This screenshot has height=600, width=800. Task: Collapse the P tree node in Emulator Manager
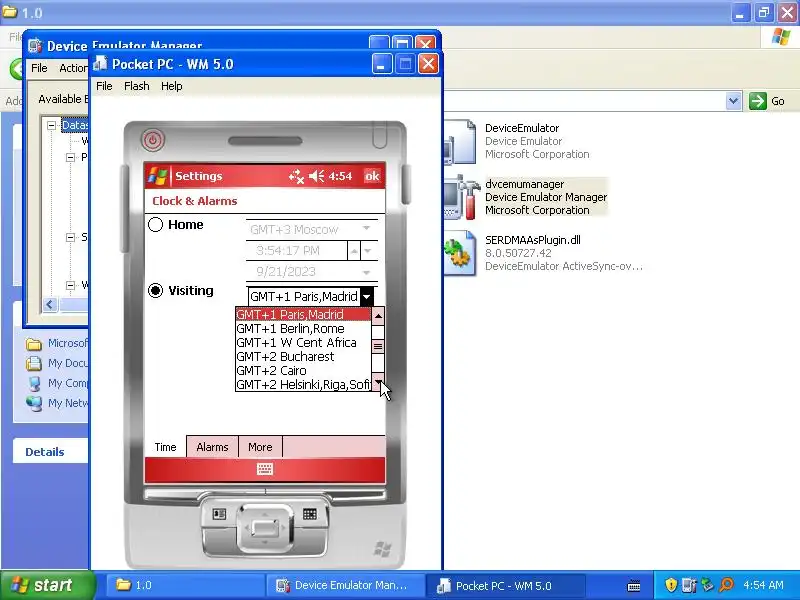[x=70, y=158]
